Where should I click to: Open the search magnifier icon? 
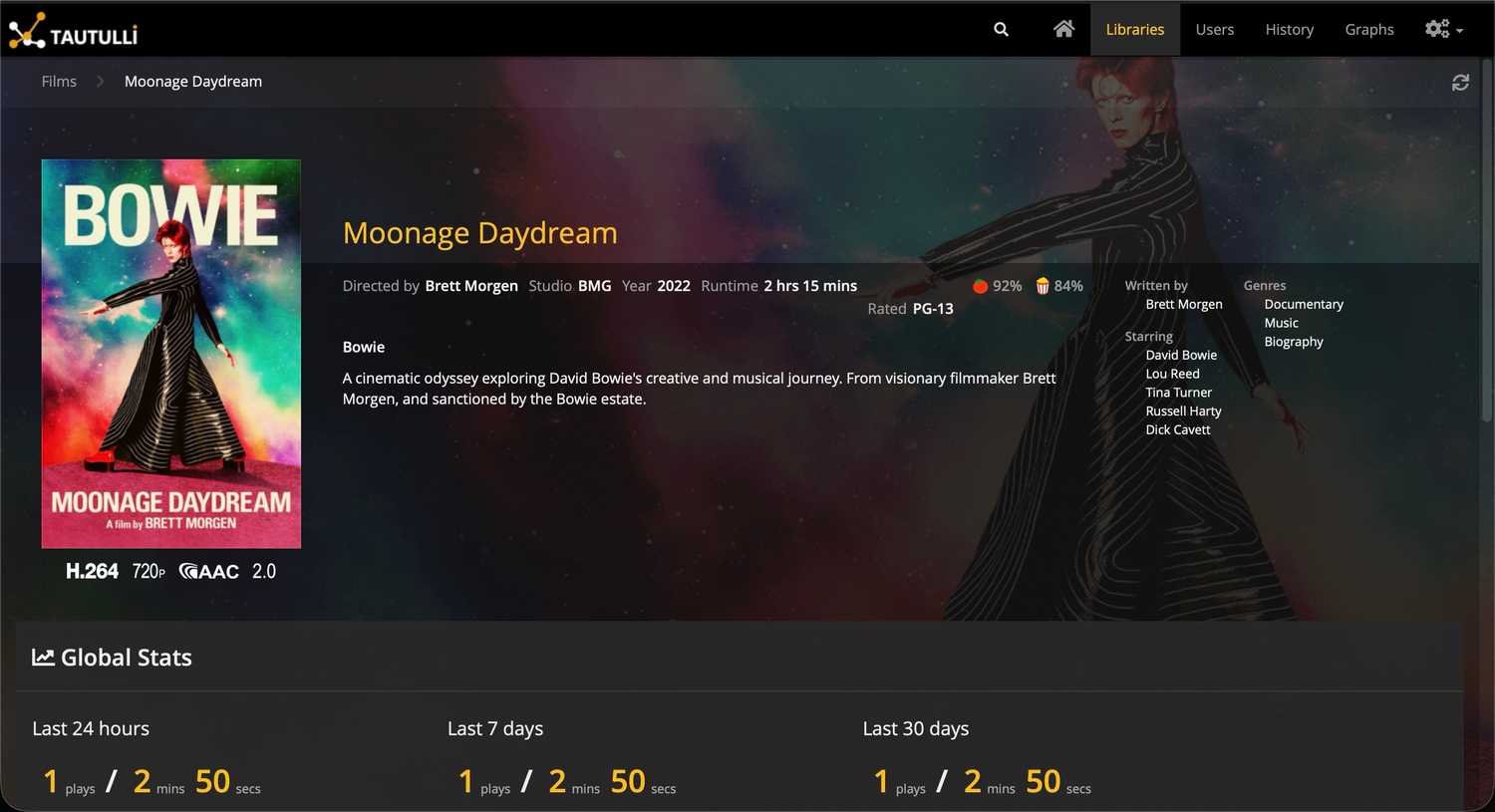1001,30
